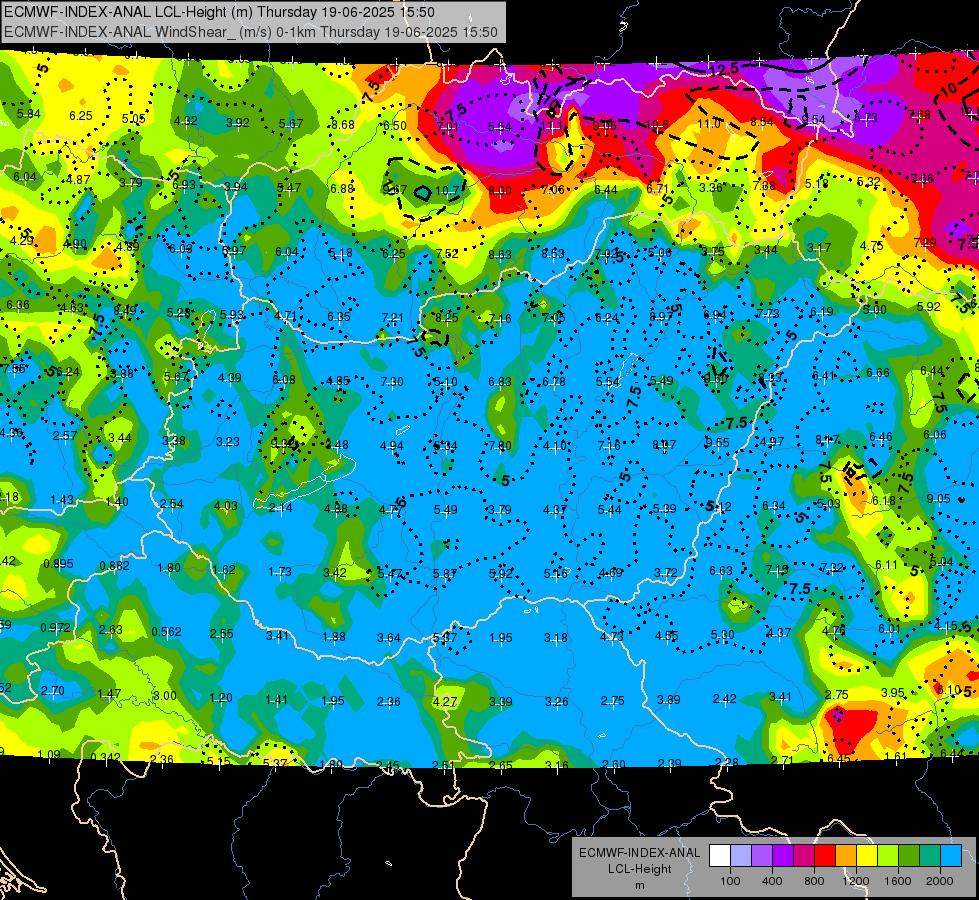Click the wind shear value 9.55

717,442
